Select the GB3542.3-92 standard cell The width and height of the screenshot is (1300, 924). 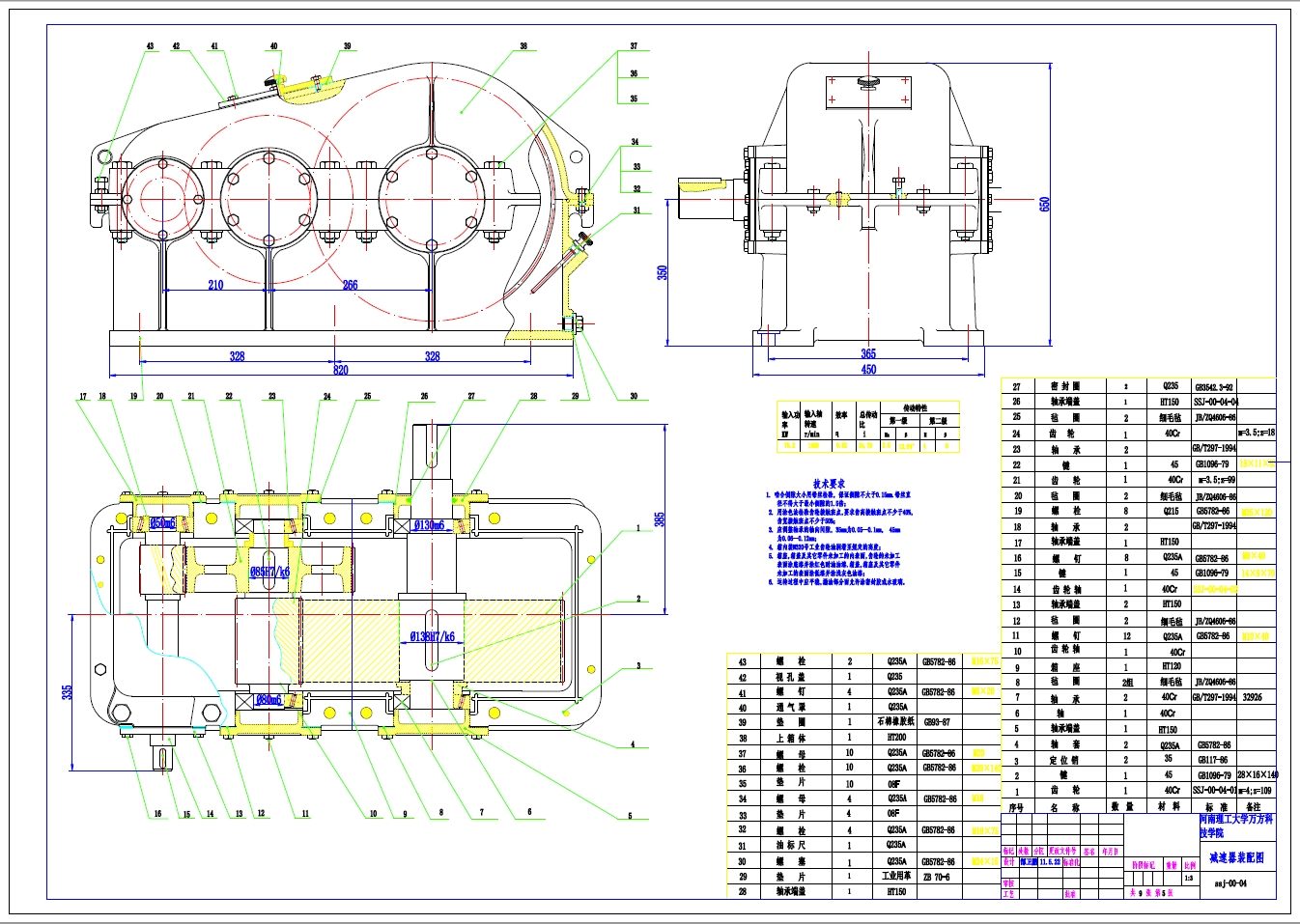click(1214, 386)
